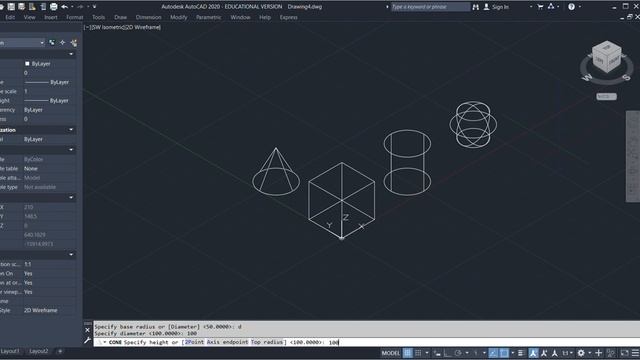
Task: Click Quick Select icon in Properties palette
Action: pos(73,42)
